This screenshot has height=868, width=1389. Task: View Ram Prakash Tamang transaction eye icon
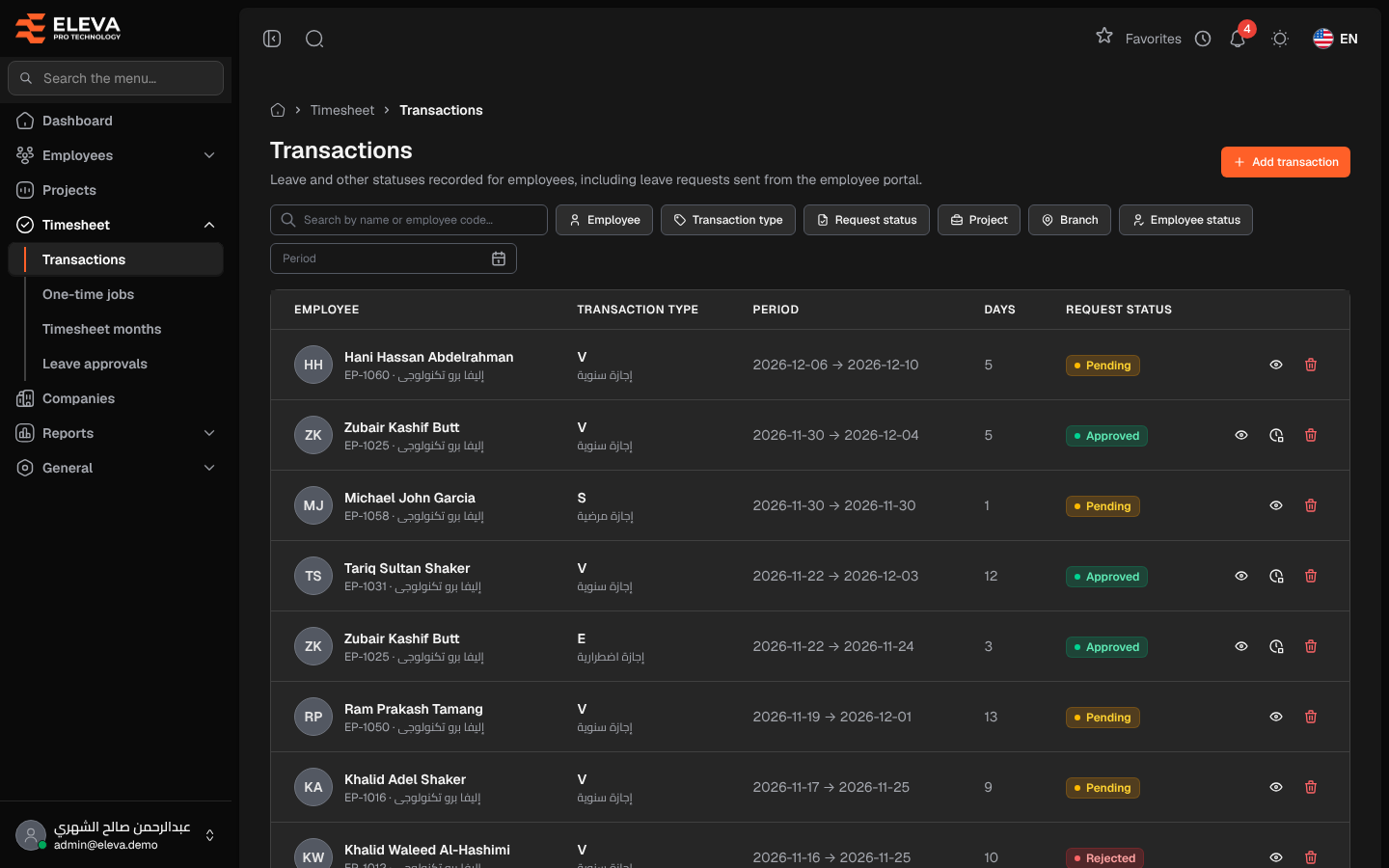[1276, 717]
